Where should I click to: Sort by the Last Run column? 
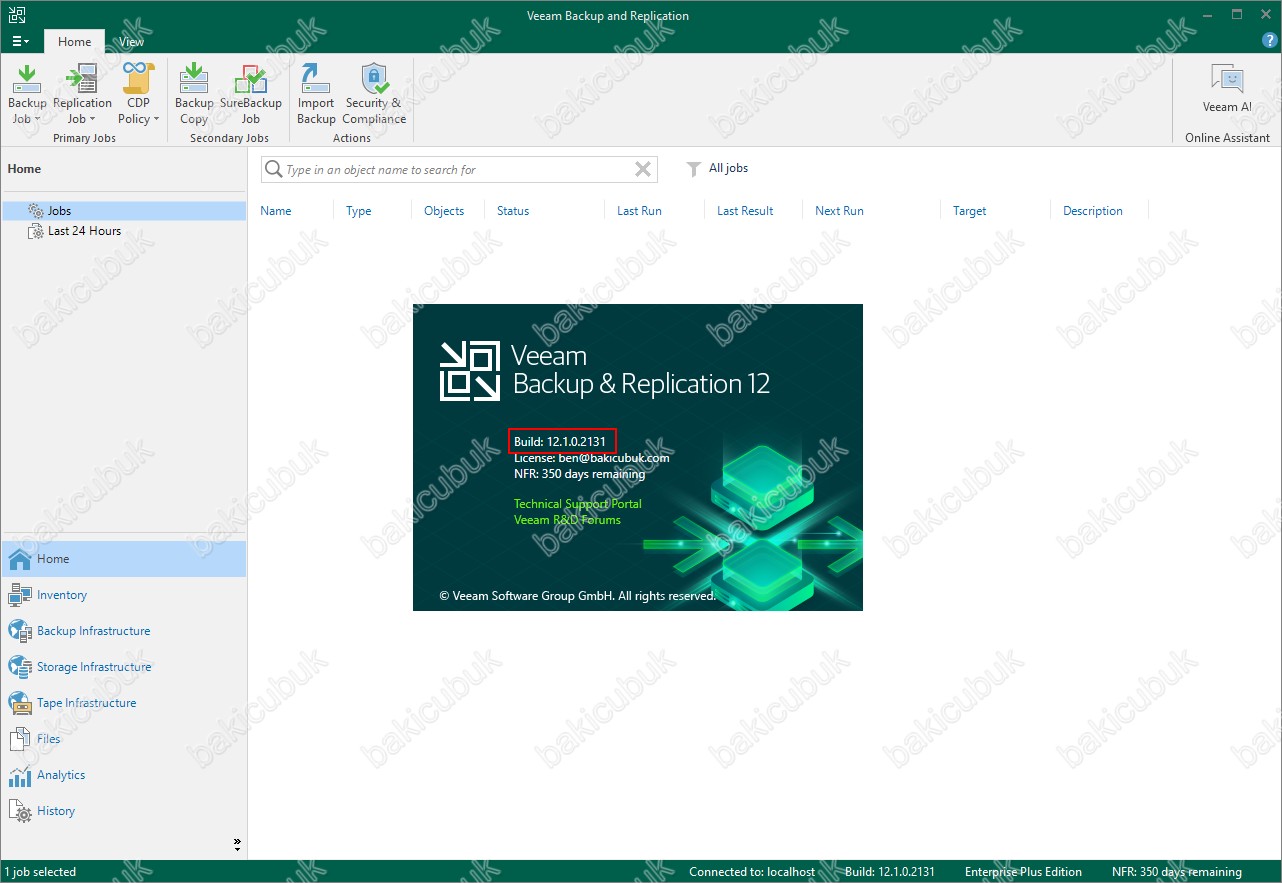639,211
